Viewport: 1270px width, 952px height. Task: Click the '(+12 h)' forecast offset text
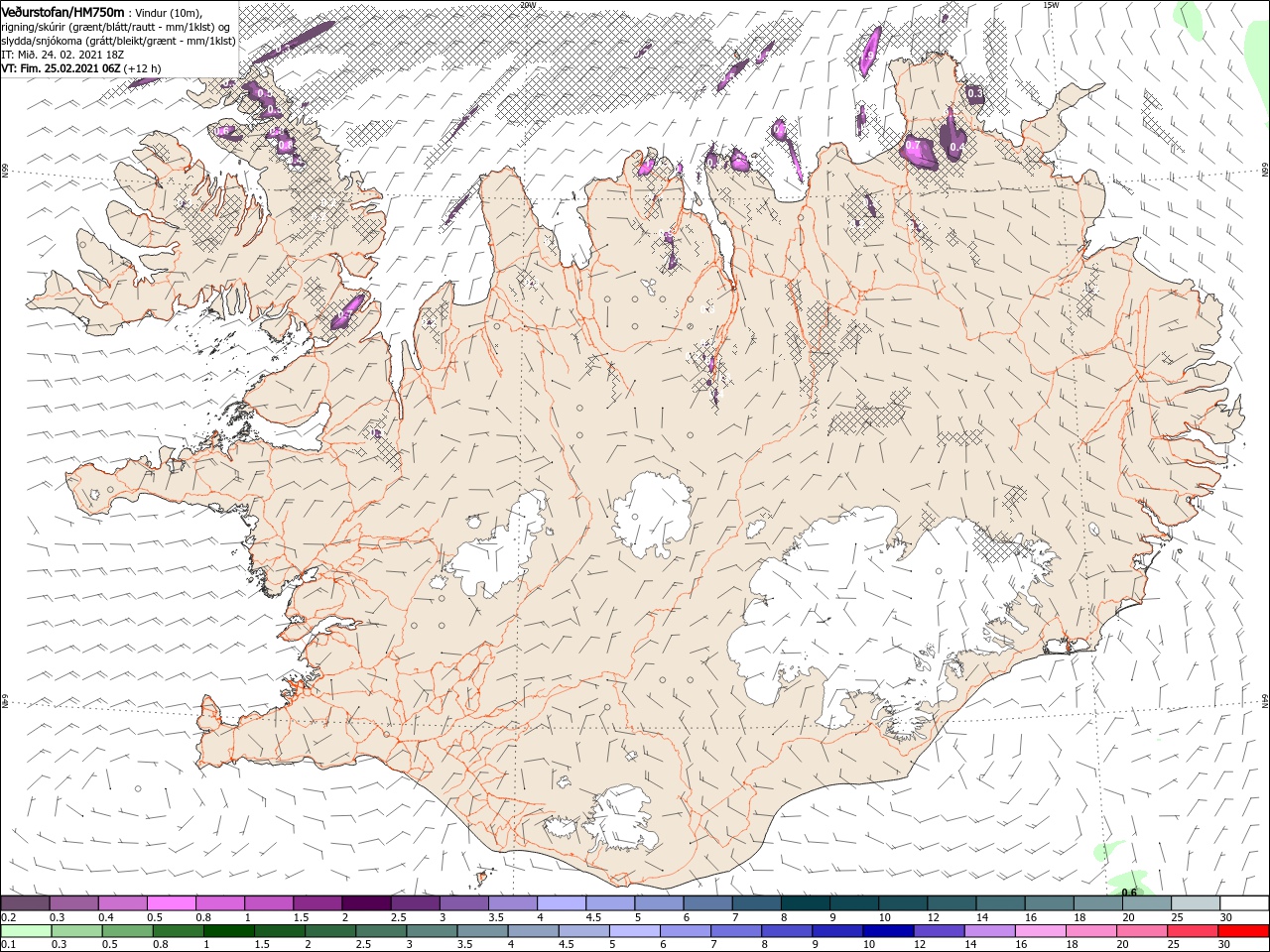[x=144, y=68]
